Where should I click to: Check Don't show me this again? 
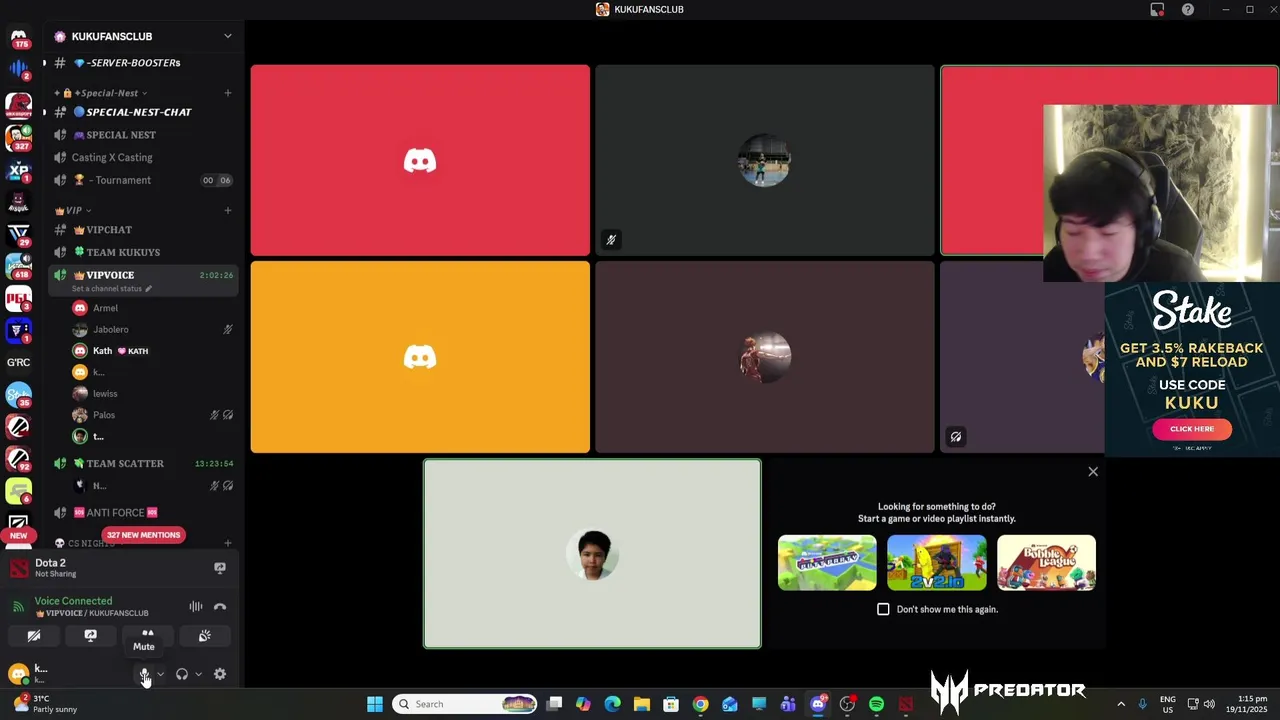(883, 609)
